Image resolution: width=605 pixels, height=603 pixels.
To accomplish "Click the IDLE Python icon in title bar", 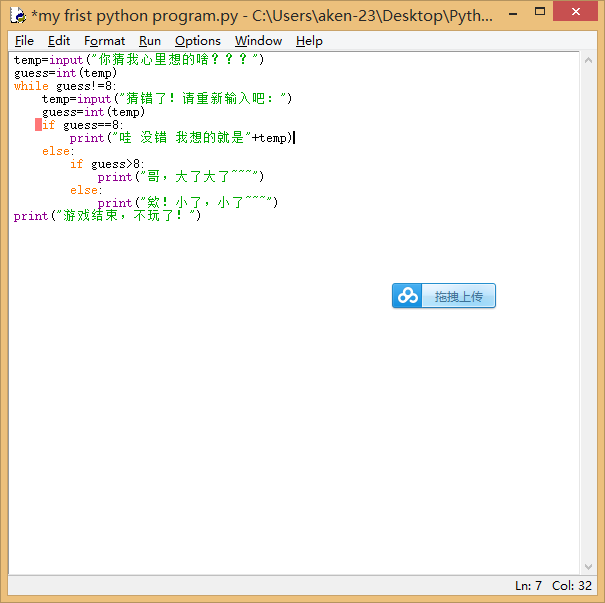I will 17,16.
